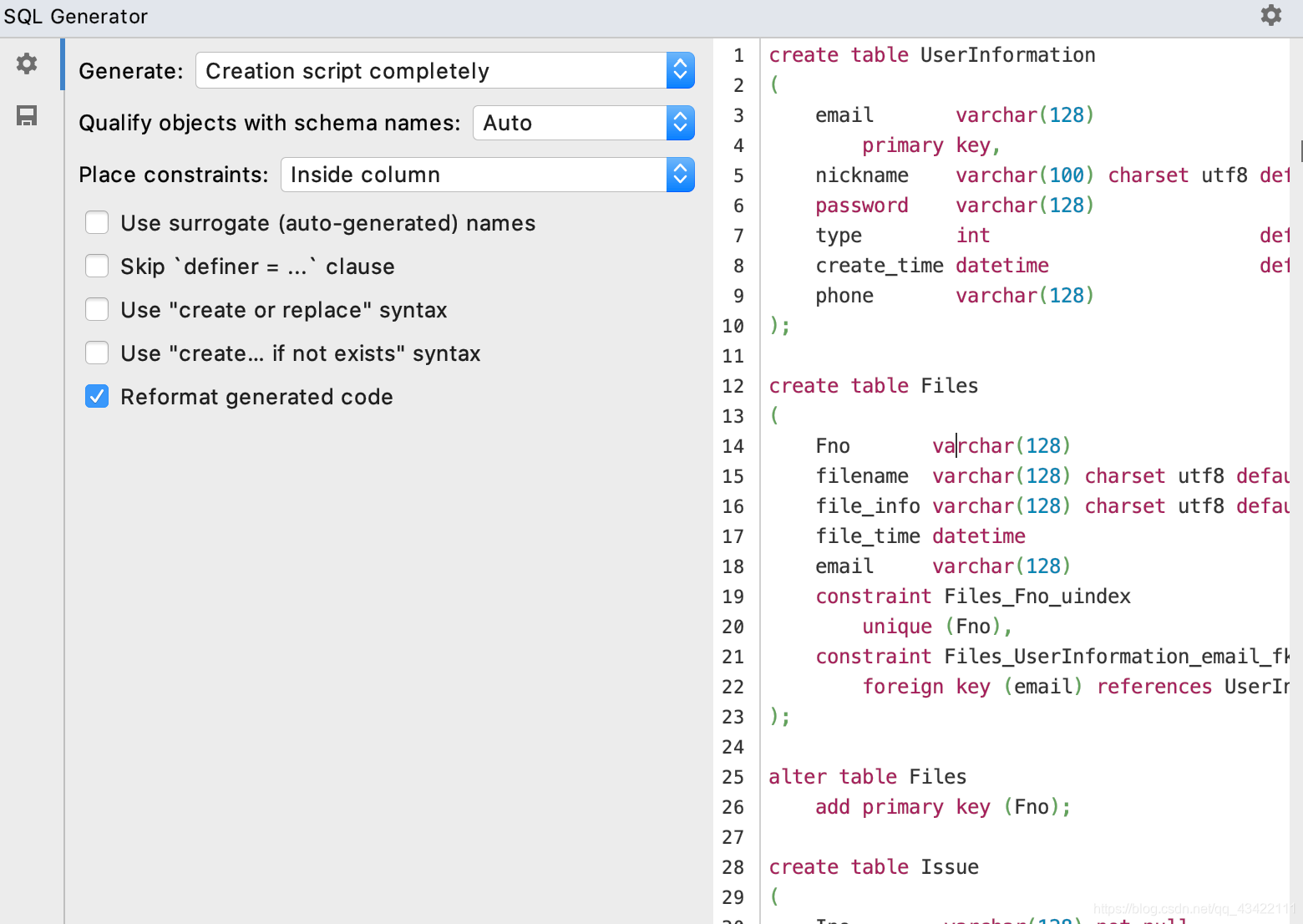The image size is (1303, 924).
Task: Click line number 11 in the gutter
Action: 733,356
